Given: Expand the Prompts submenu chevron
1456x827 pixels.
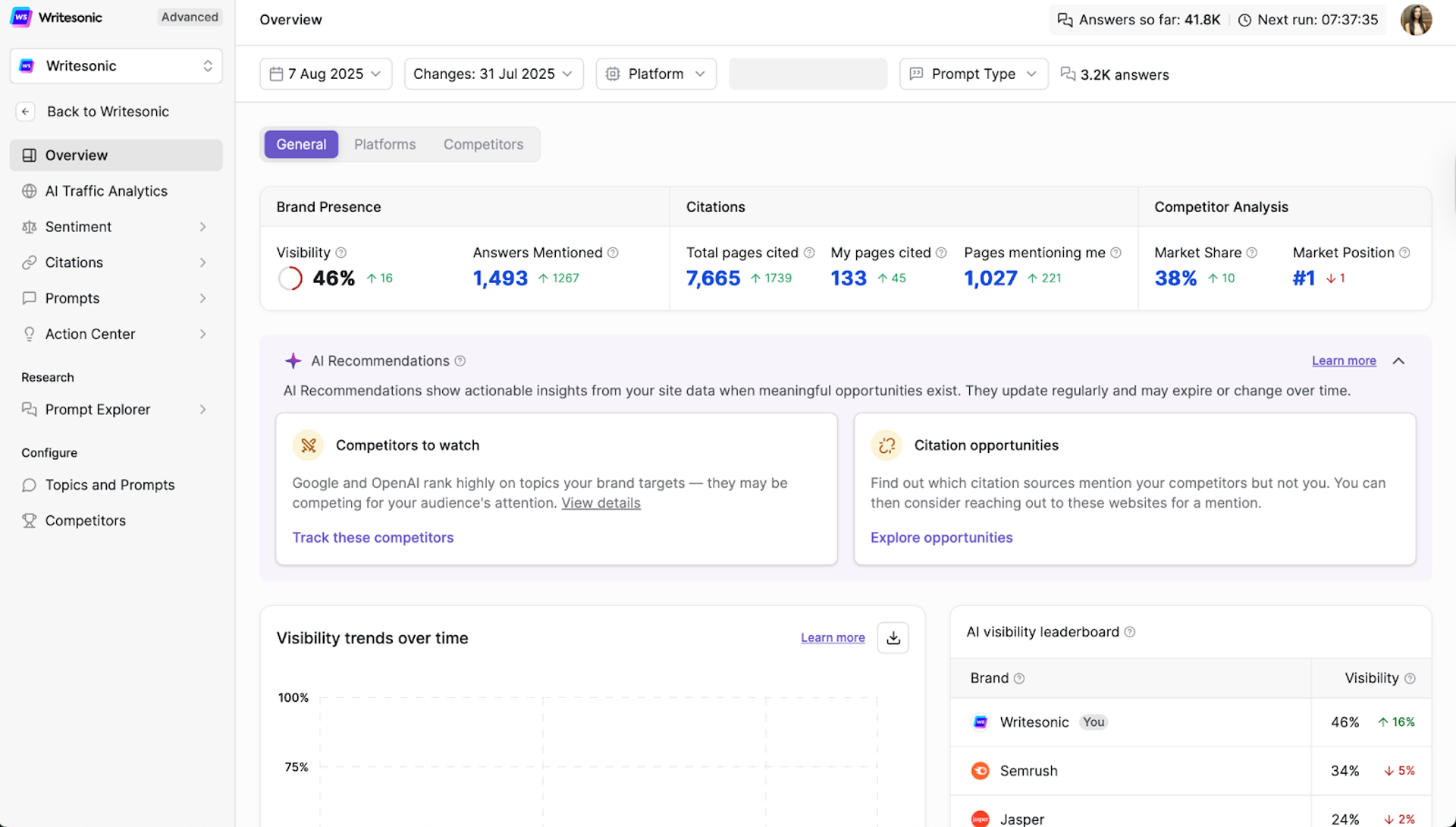Looking at the screenshot, I should [x=203, y=298].
